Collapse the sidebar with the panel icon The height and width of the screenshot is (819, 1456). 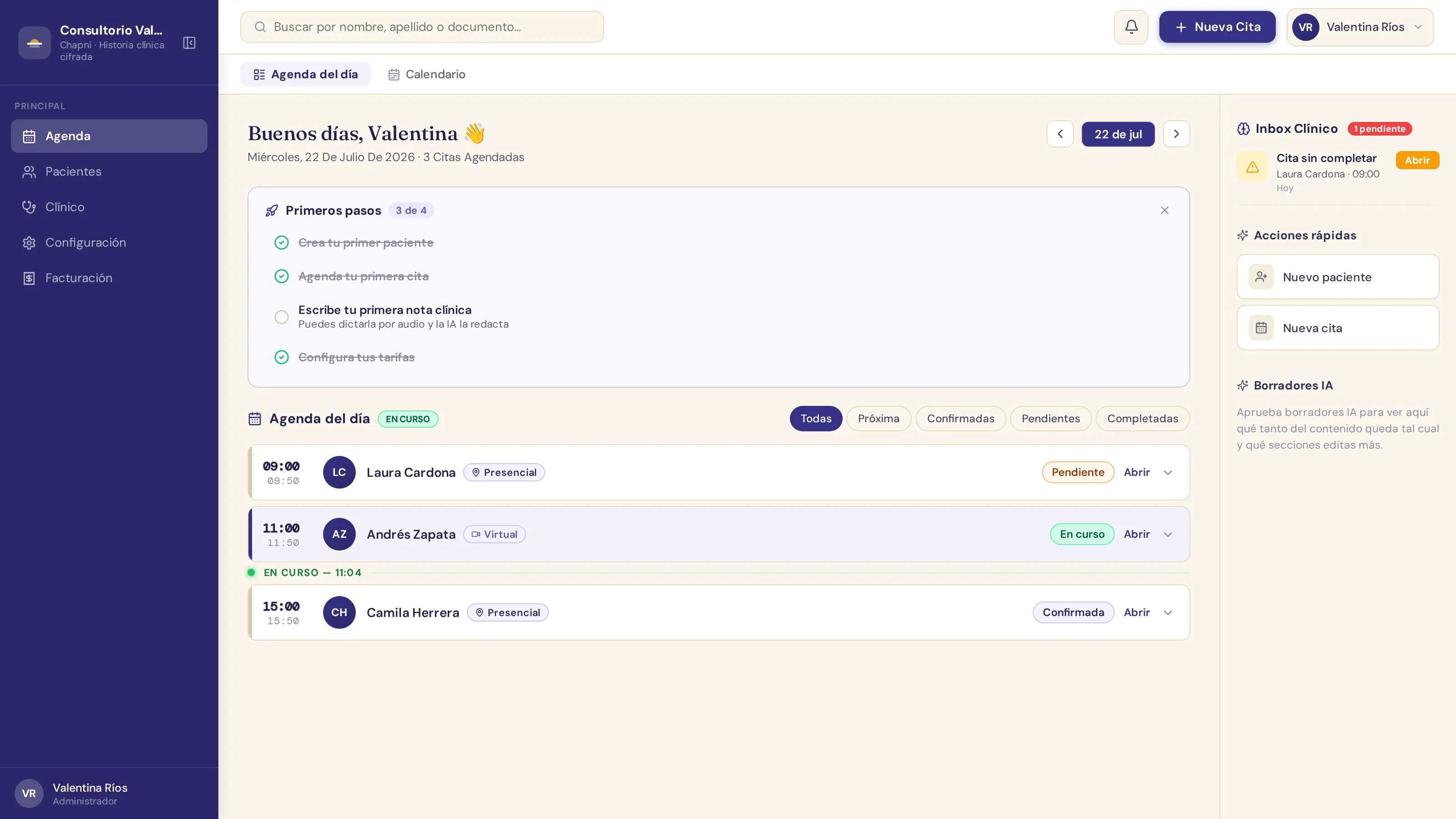189,43
